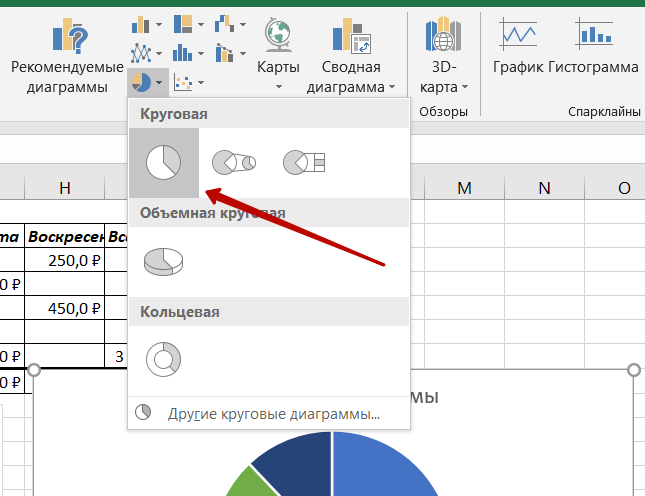Expand the Карты dropdown arrow
The width and height of the screenshot is (645, 496).
pos(278,87)
